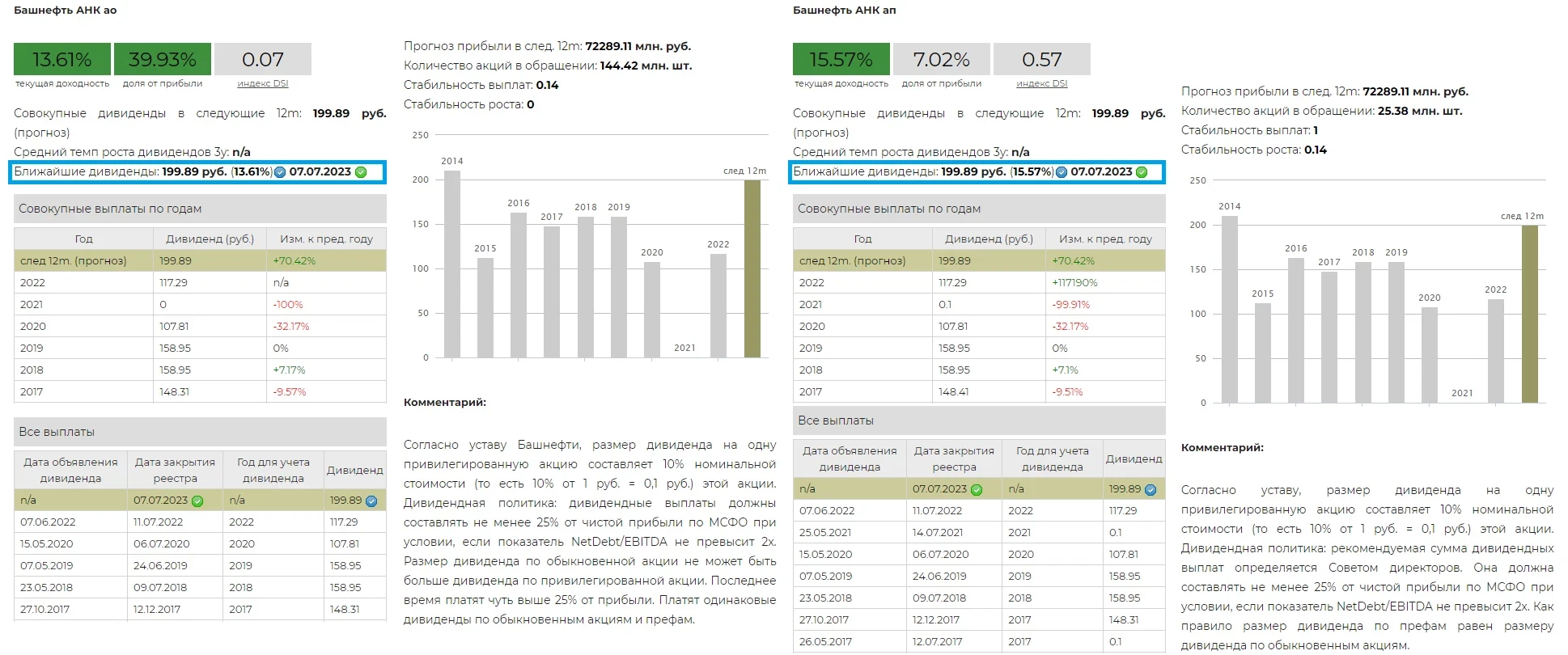Click the 2014 bar in the ап chart

[x=1229, y=309]
